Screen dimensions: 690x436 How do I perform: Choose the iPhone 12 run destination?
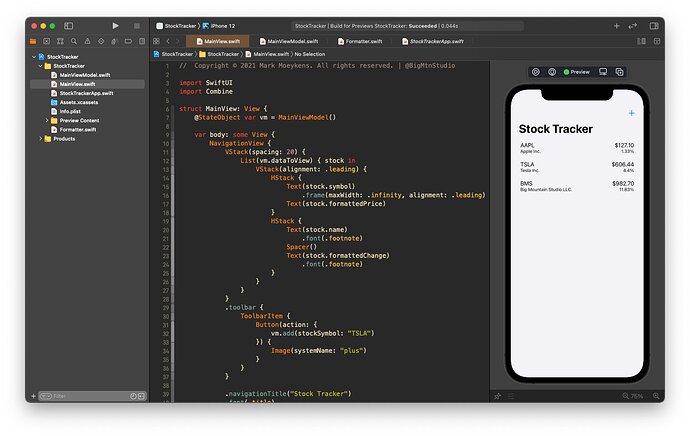tap(219, 26)
